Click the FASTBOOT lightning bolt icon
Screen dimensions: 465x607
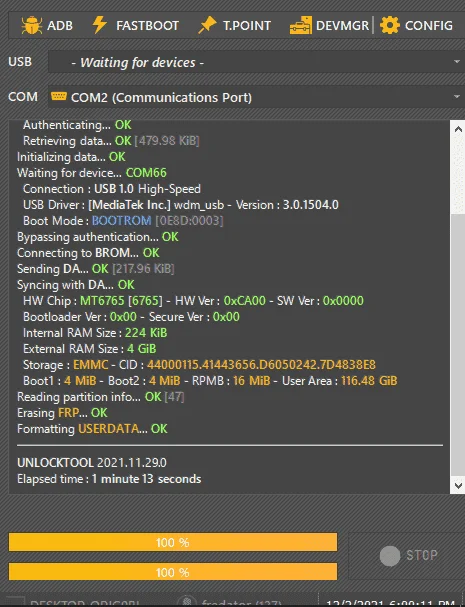(x=100, y=25)
